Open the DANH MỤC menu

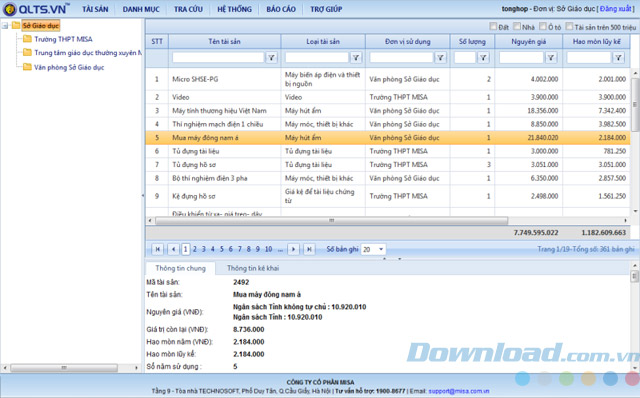[141, 9]
